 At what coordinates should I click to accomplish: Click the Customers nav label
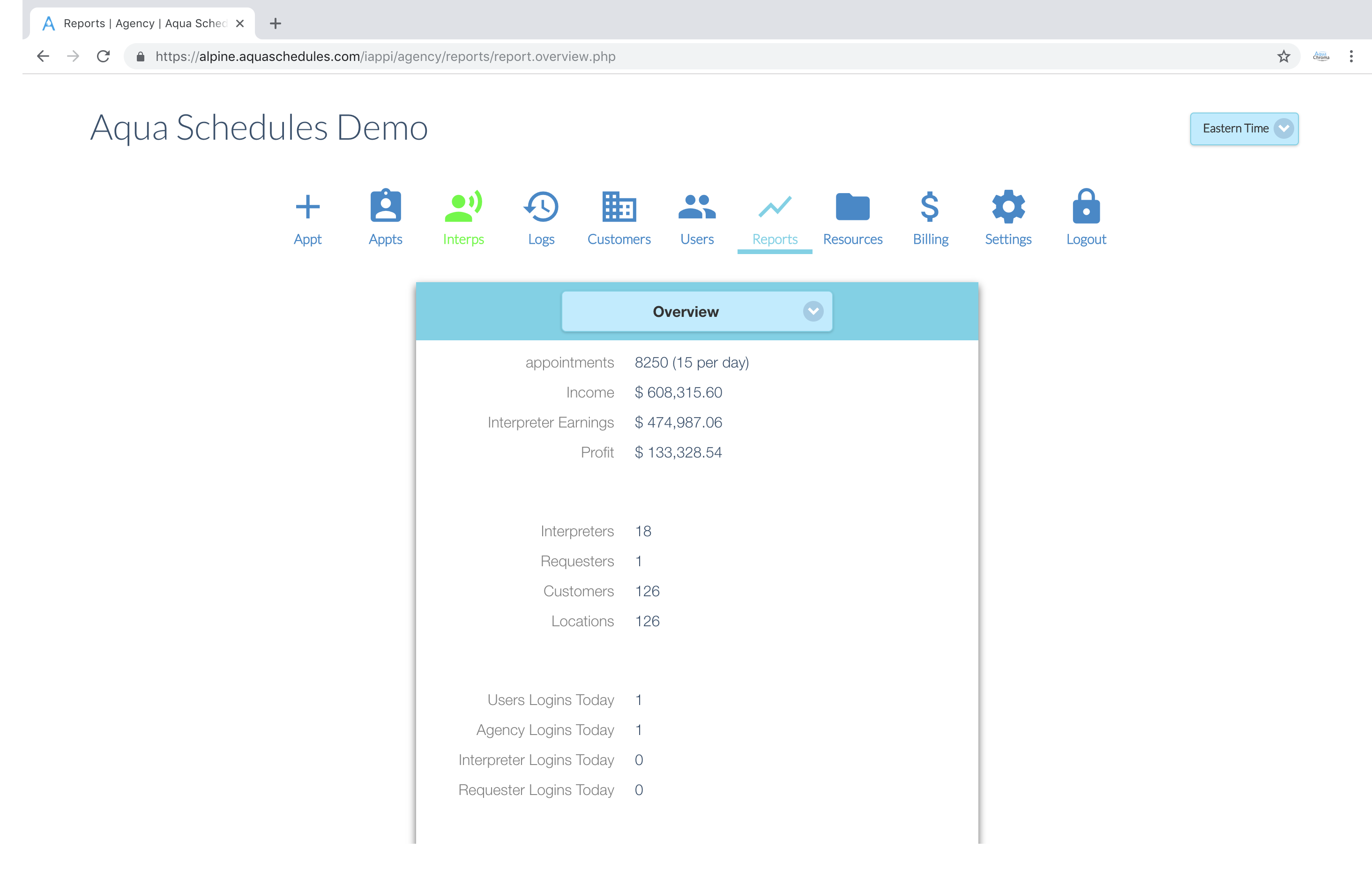[619, 239]
